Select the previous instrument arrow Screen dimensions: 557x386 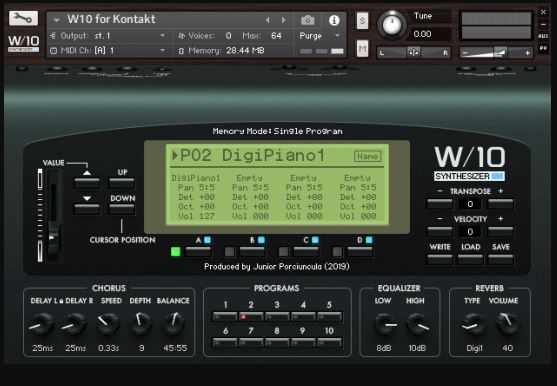(267, 20)
